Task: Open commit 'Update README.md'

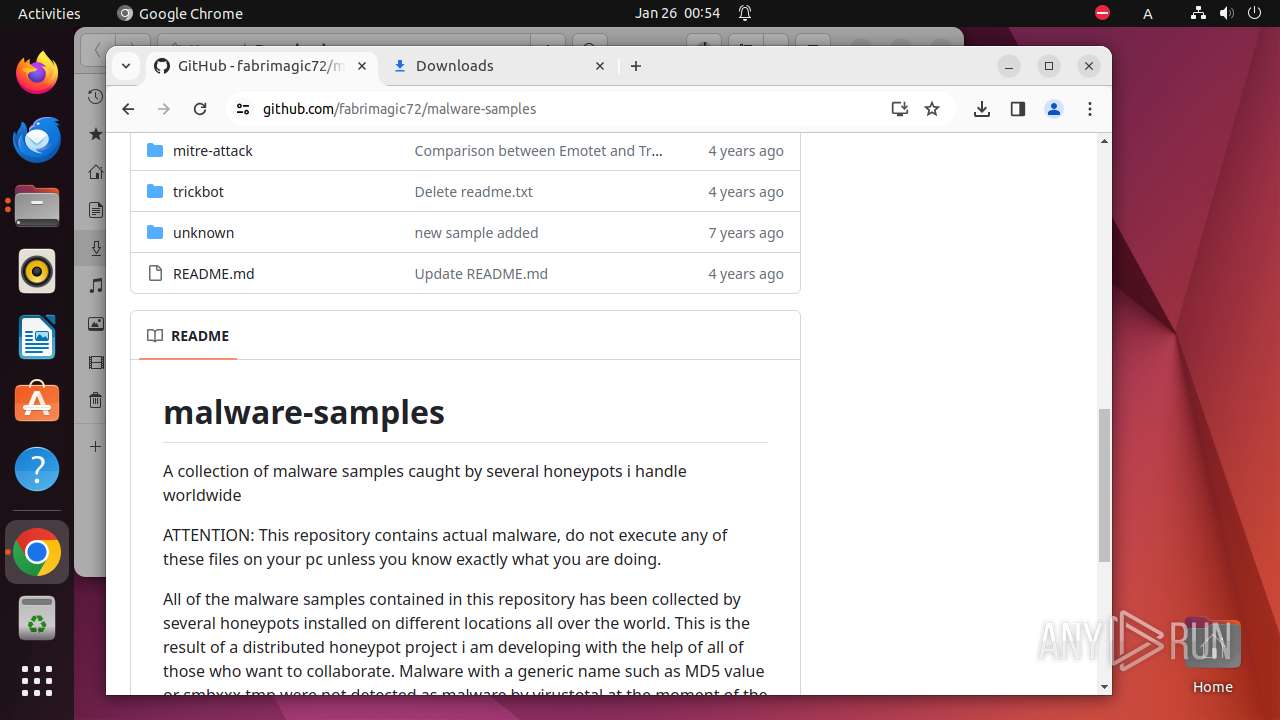Action: pyautogui.click(x=481, y=274)
